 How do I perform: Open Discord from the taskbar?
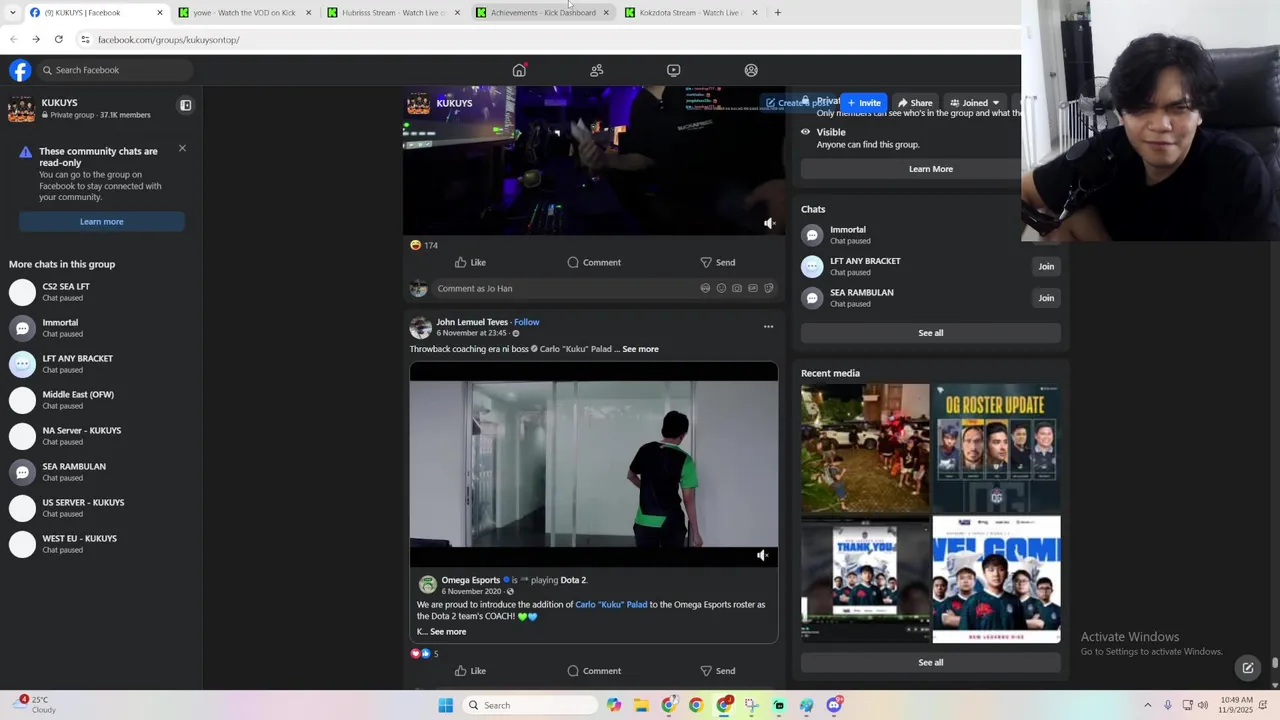(x=834, y=705)
